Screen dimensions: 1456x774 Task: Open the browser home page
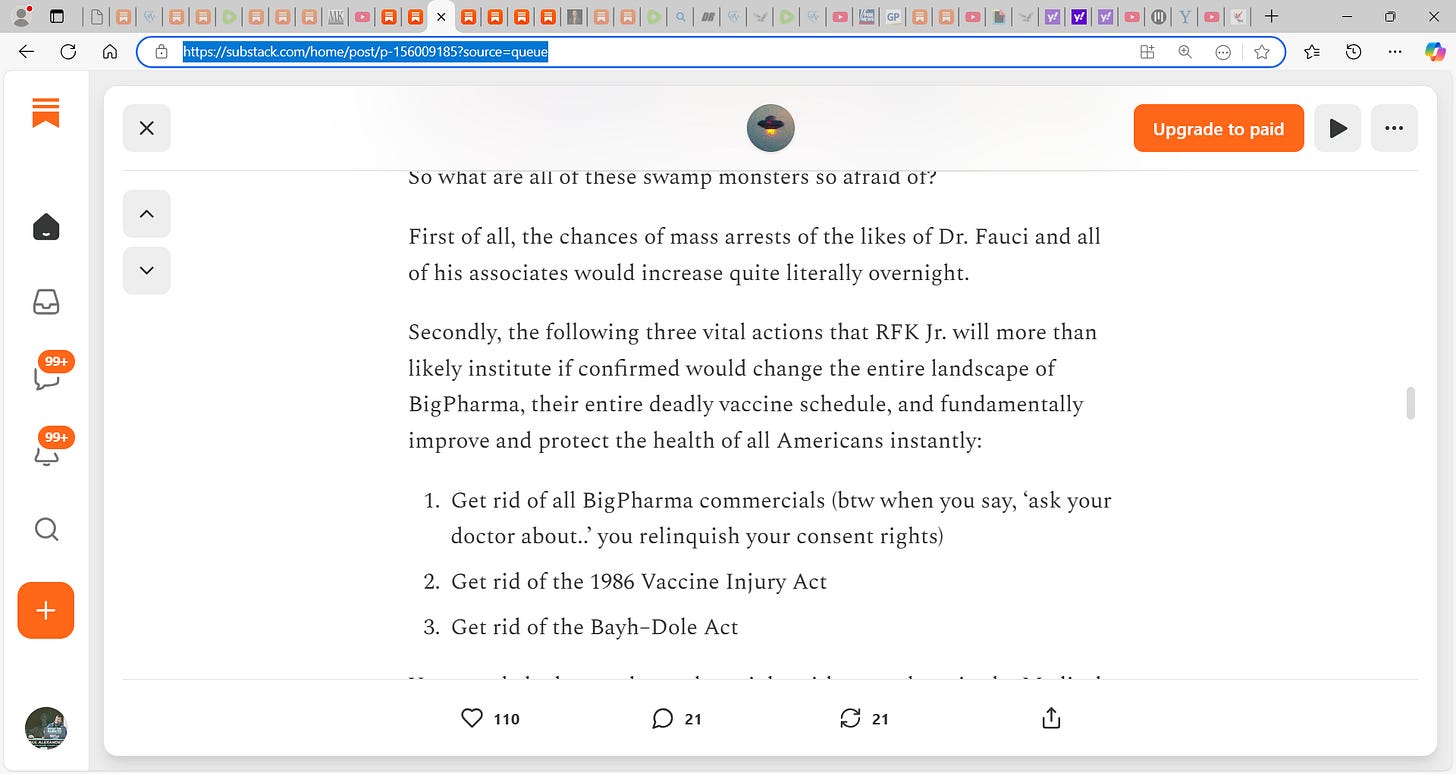[x=110, y=52]
